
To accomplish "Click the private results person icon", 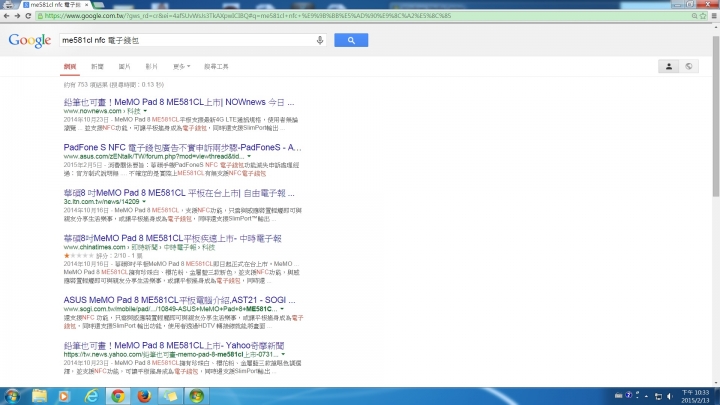I will pos(669,67).
